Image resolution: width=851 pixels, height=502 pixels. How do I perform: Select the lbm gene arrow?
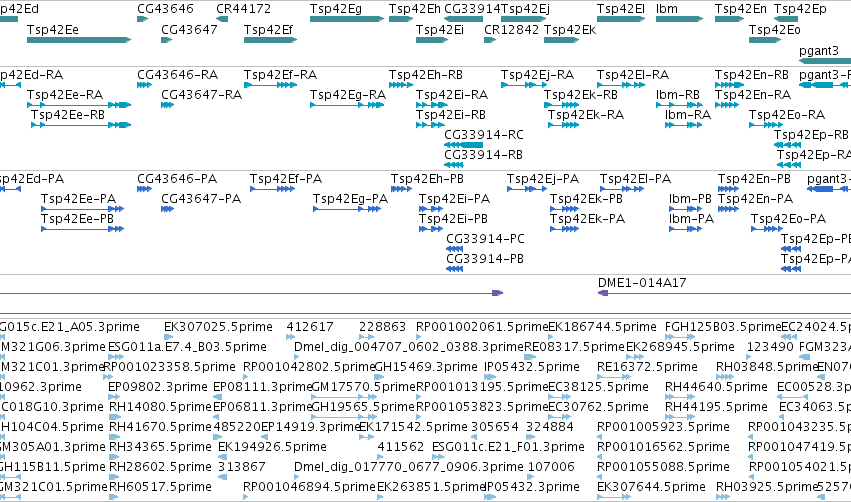(679, 19)
